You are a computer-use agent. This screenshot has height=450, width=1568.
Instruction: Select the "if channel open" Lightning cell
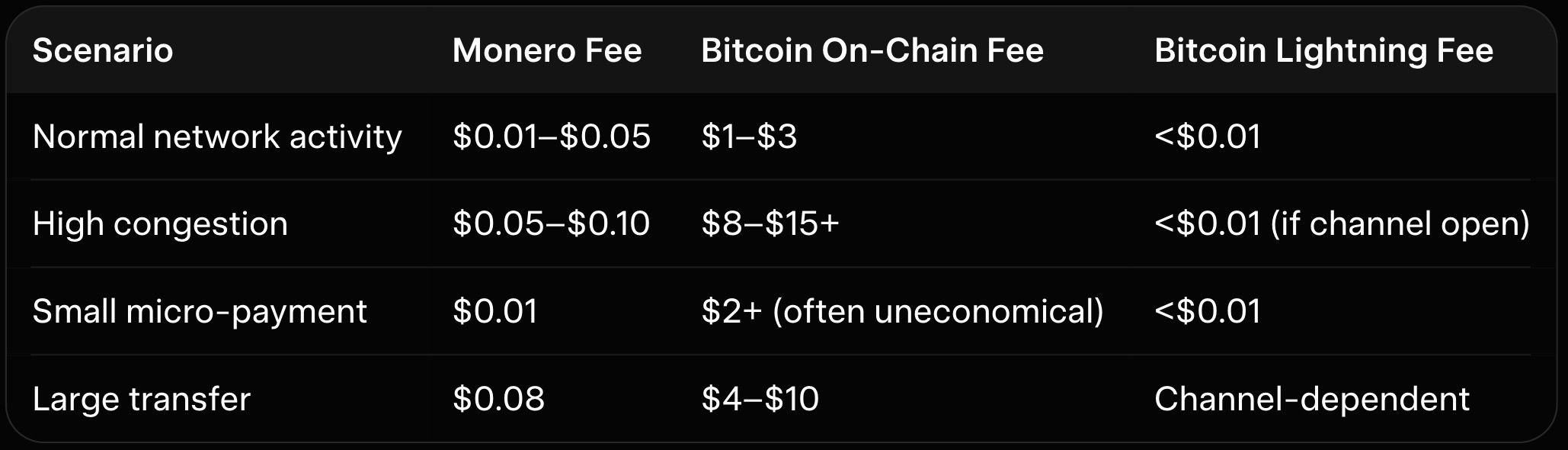pyautogui.click(x=1342, y=224)
